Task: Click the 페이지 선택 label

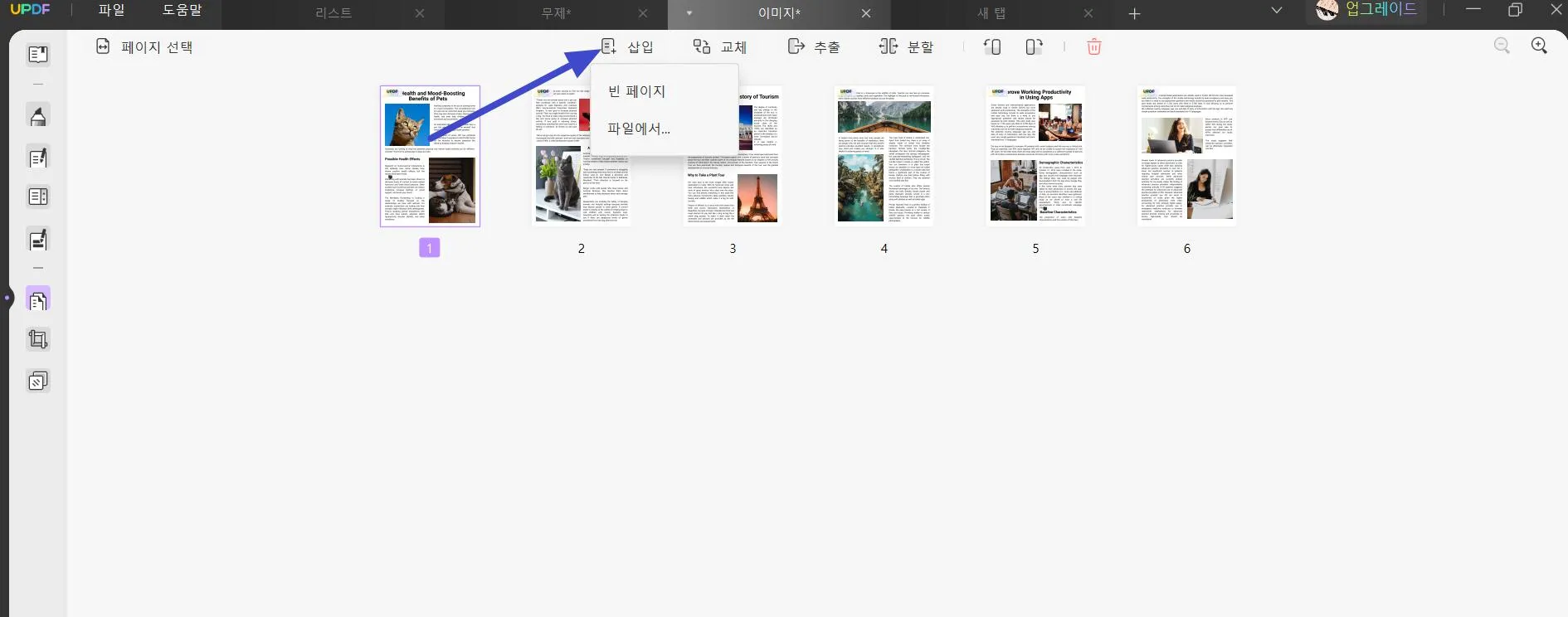Action: pyautogui.click(x=157, y=47)
